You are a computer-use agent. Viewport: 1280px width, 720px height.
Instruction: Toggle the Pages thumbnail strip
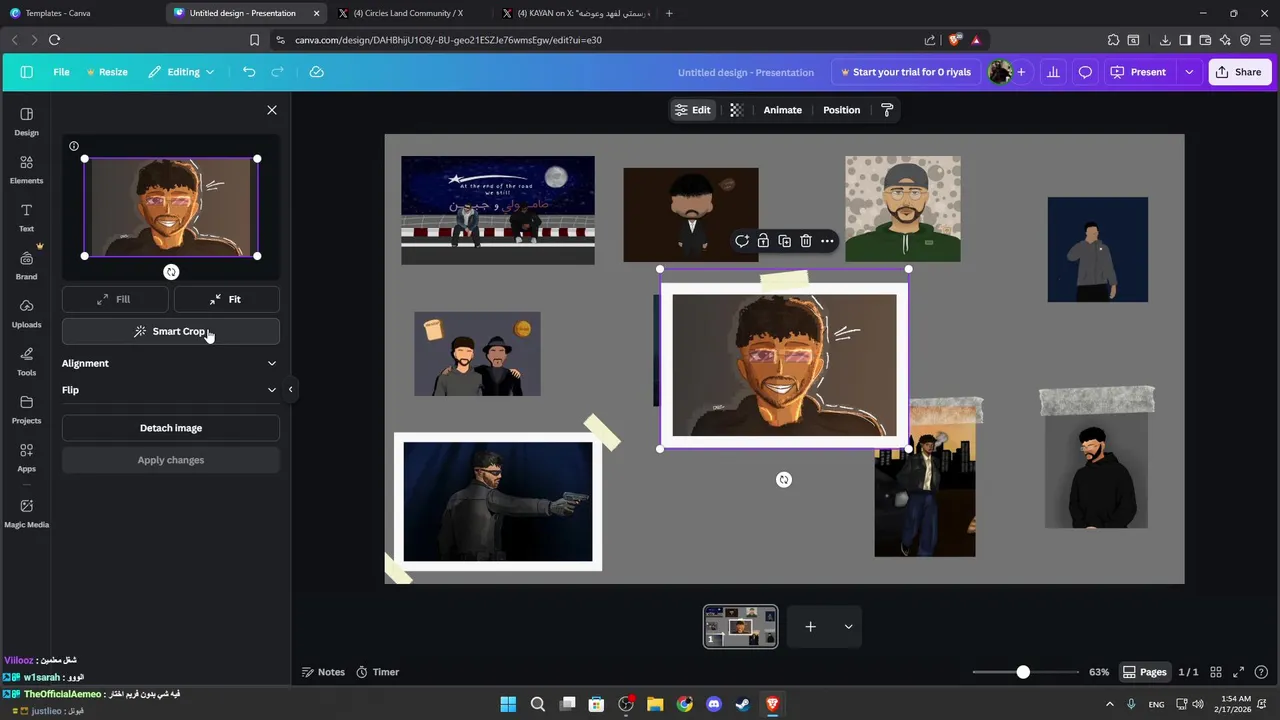coord(1144,672)
